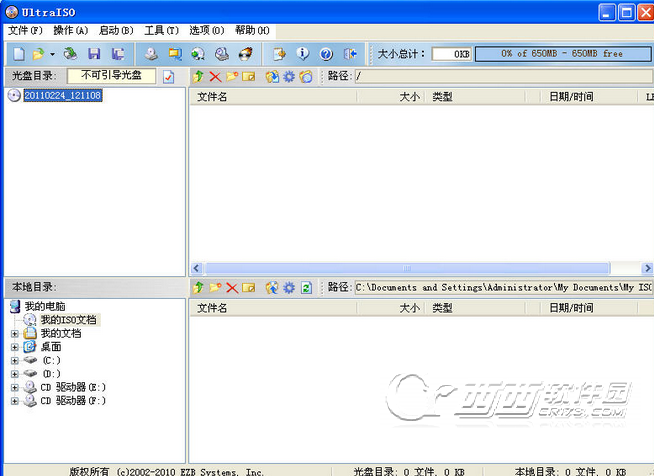The image size is (654, 476).
Task: Select the 20110224_121108 disc volume node
Action: click(63, 96)
